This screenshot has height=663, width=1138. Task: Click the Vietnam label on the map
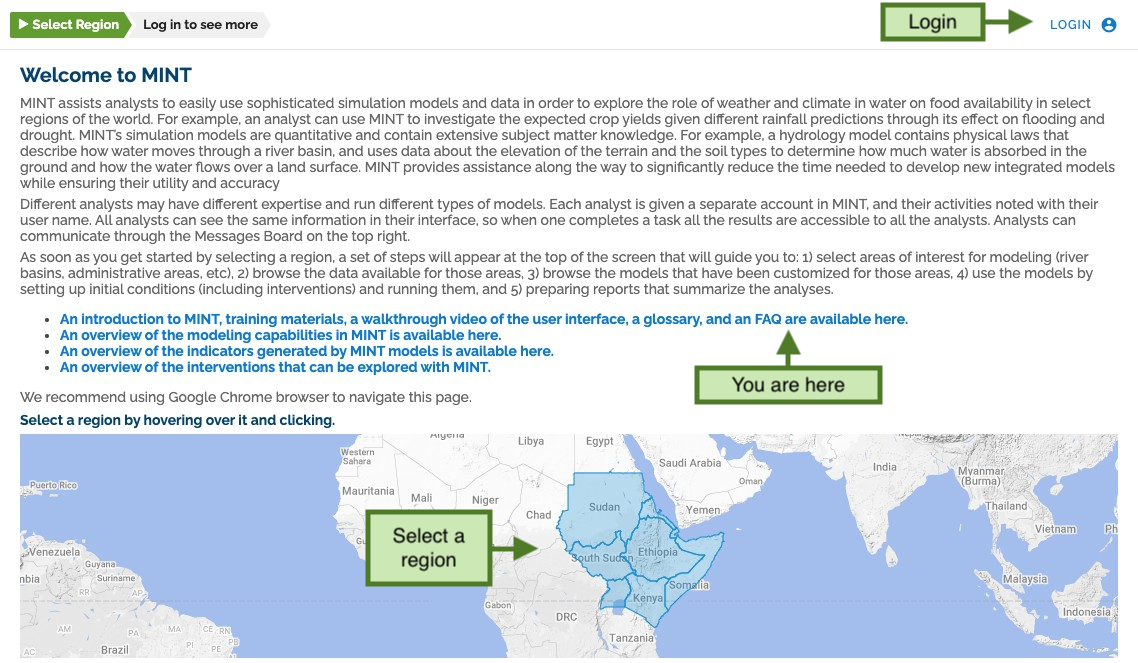tap(1055, 529)
